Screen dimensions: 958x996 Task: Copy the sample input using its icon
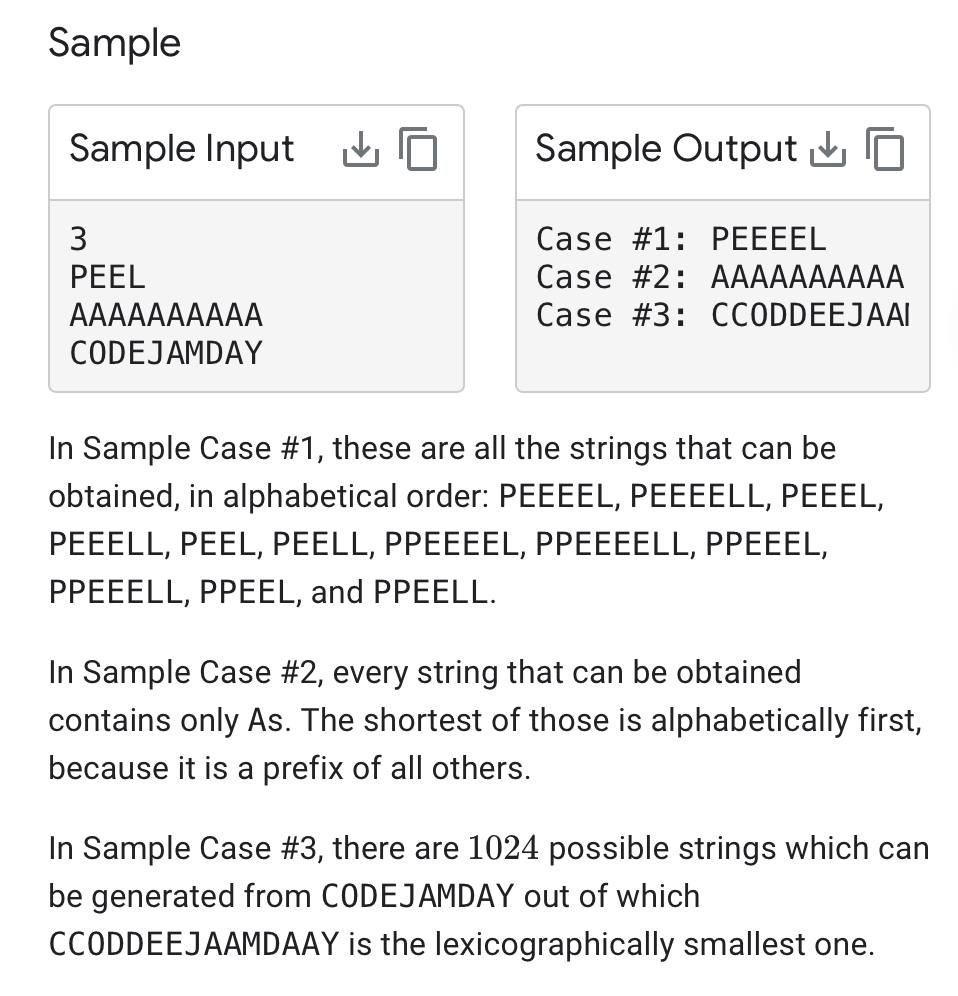[420, 148]
